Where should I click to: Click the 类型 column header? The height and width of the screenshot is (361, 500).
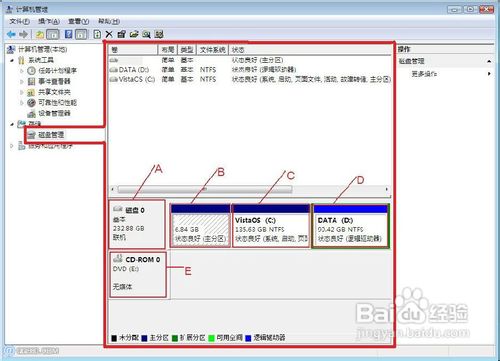(x=187, y=50)
